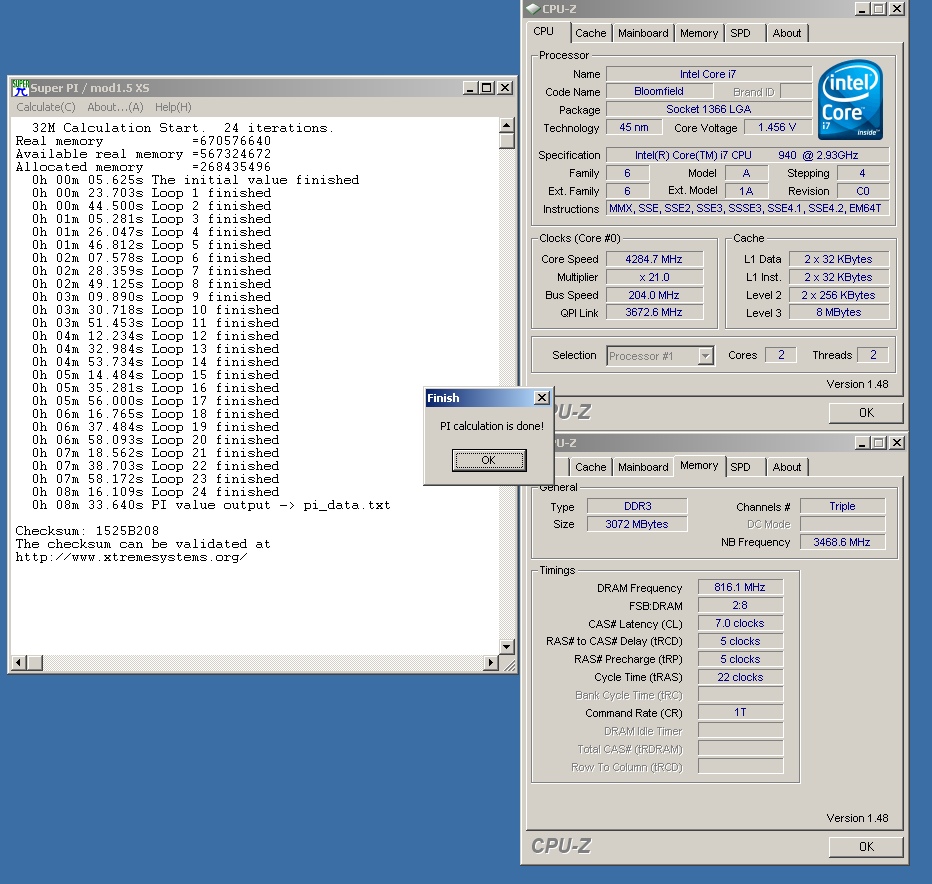Click OK in the top CPU-Z window
The width and height of the screenshot is (932, 884).
pos(866,413)
